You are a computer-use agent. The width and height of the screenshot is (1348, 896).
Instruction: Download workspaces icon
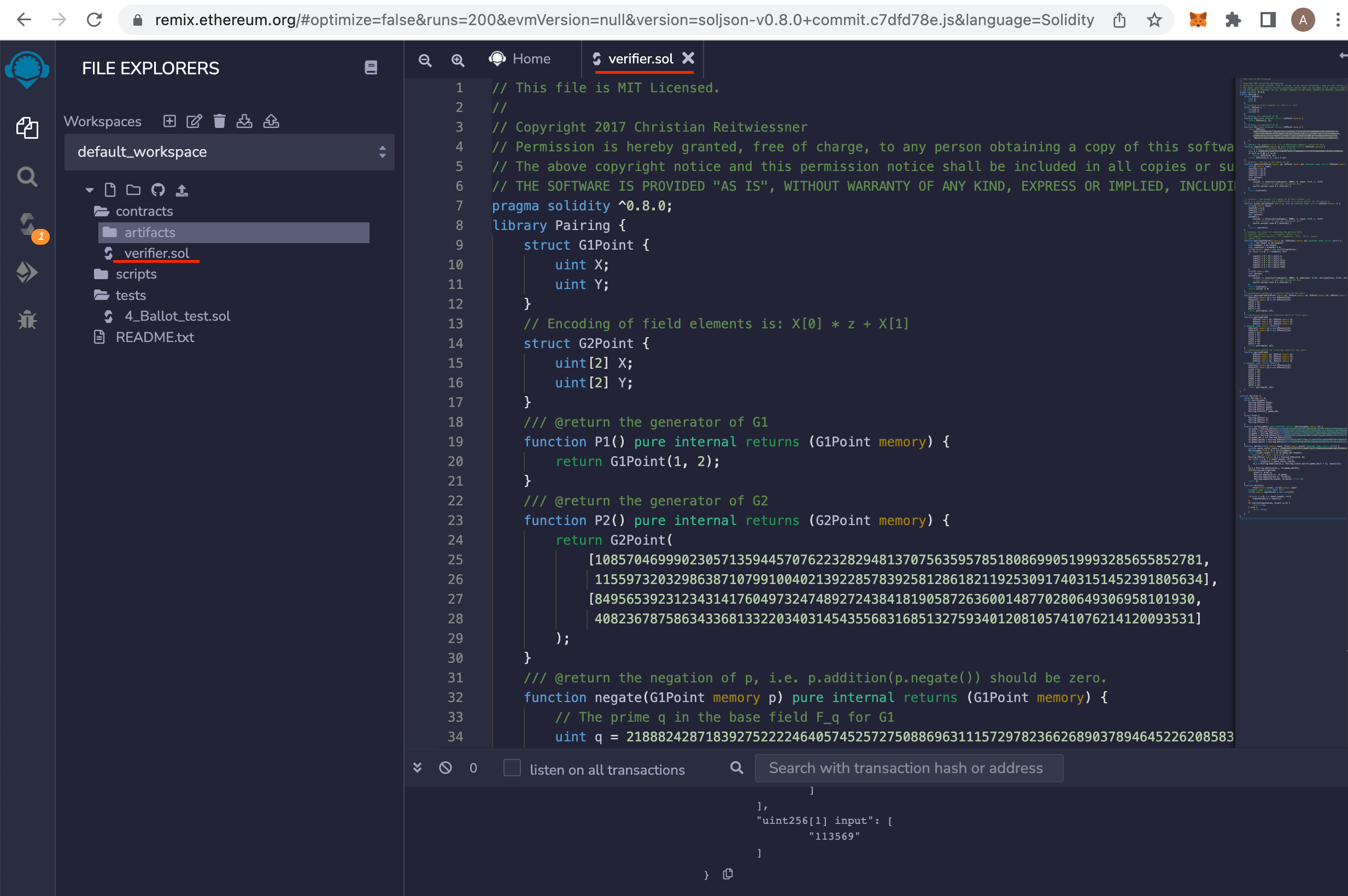pyautogui.click(x=244, y=121)
